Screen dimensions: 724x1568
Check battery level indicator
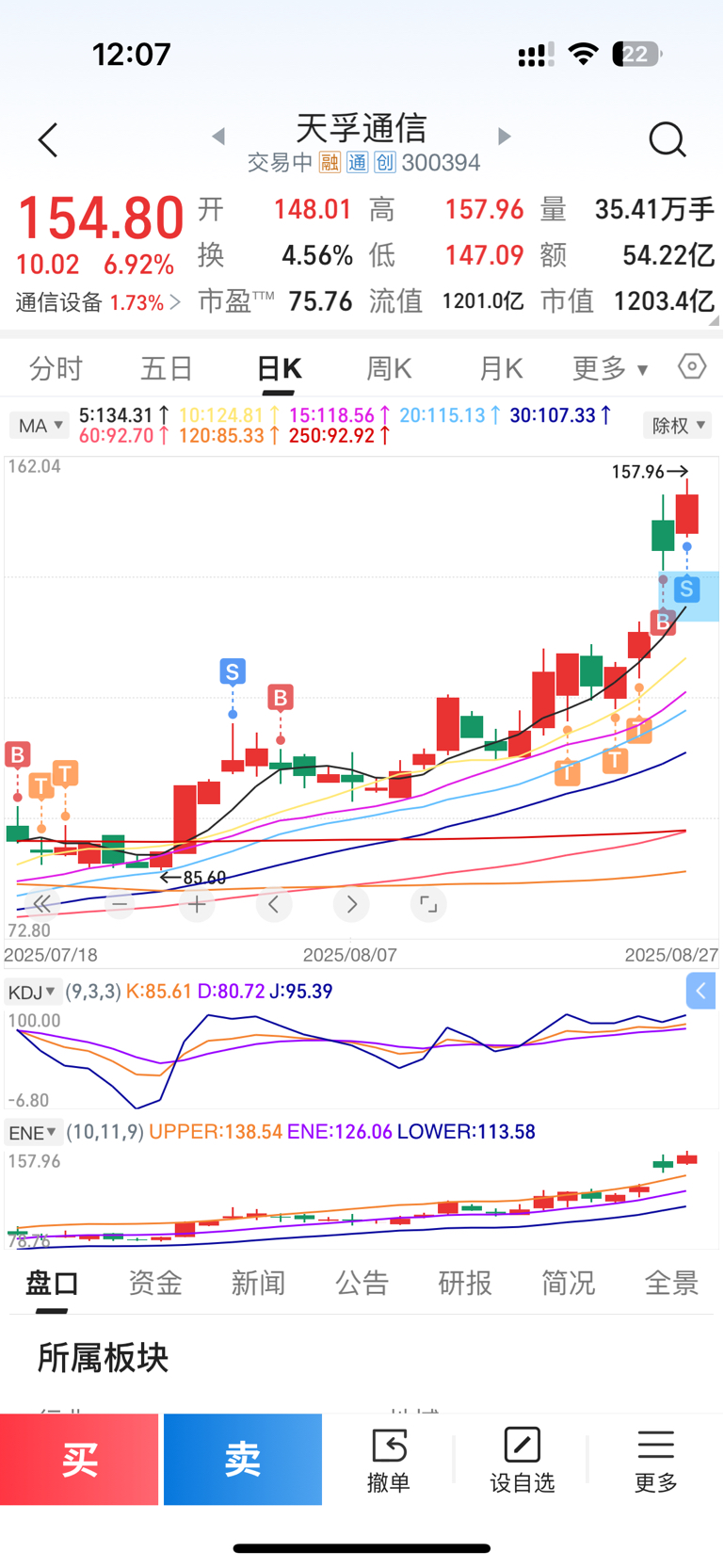637,54
